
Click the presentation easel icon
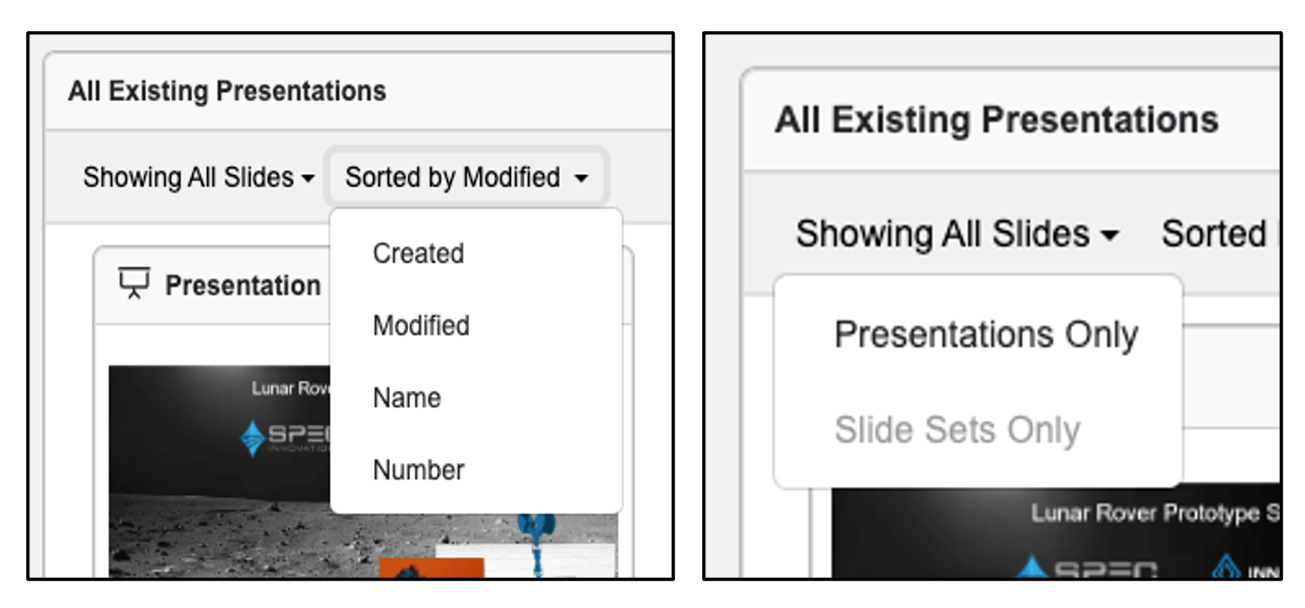(134, 284)
